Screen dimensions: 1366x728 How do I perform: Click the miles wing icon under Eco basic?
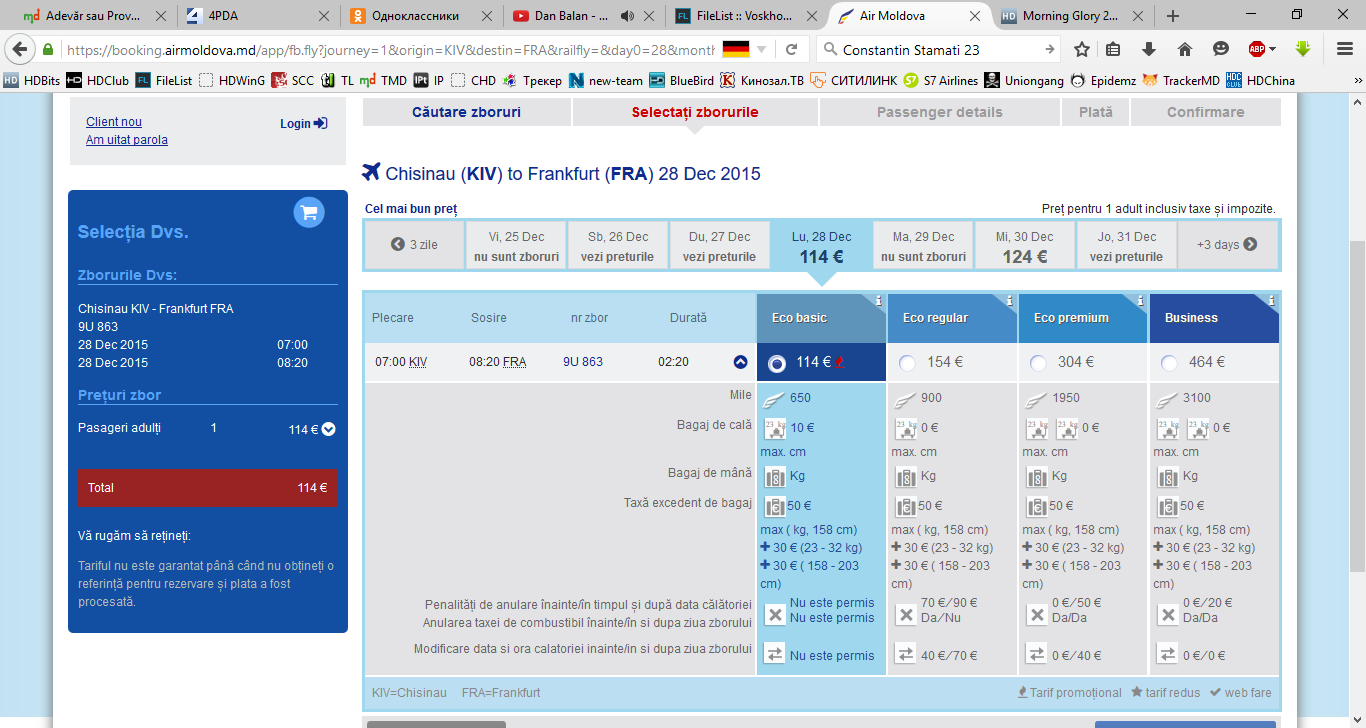(773, 399)
